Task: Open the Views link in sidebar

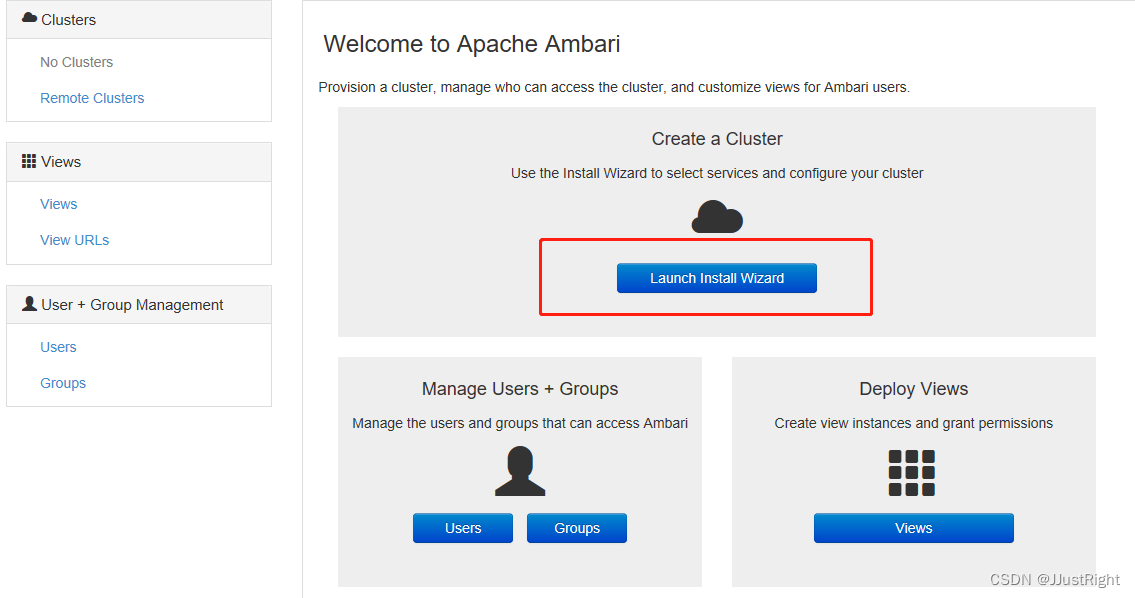Action: (x=59, y=204)
